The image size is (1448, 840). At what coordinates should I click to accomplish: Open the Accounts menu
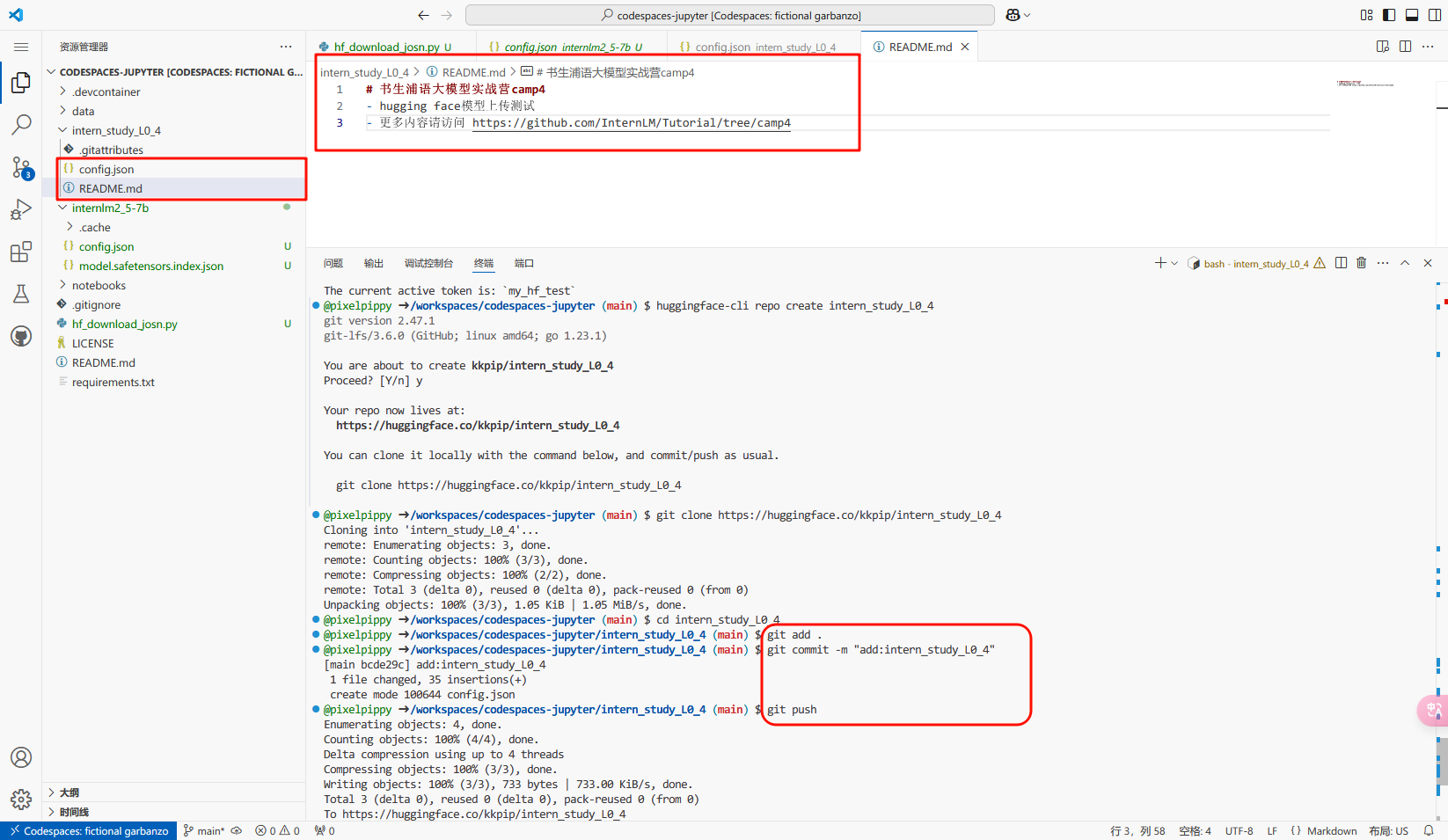[21, 757]
